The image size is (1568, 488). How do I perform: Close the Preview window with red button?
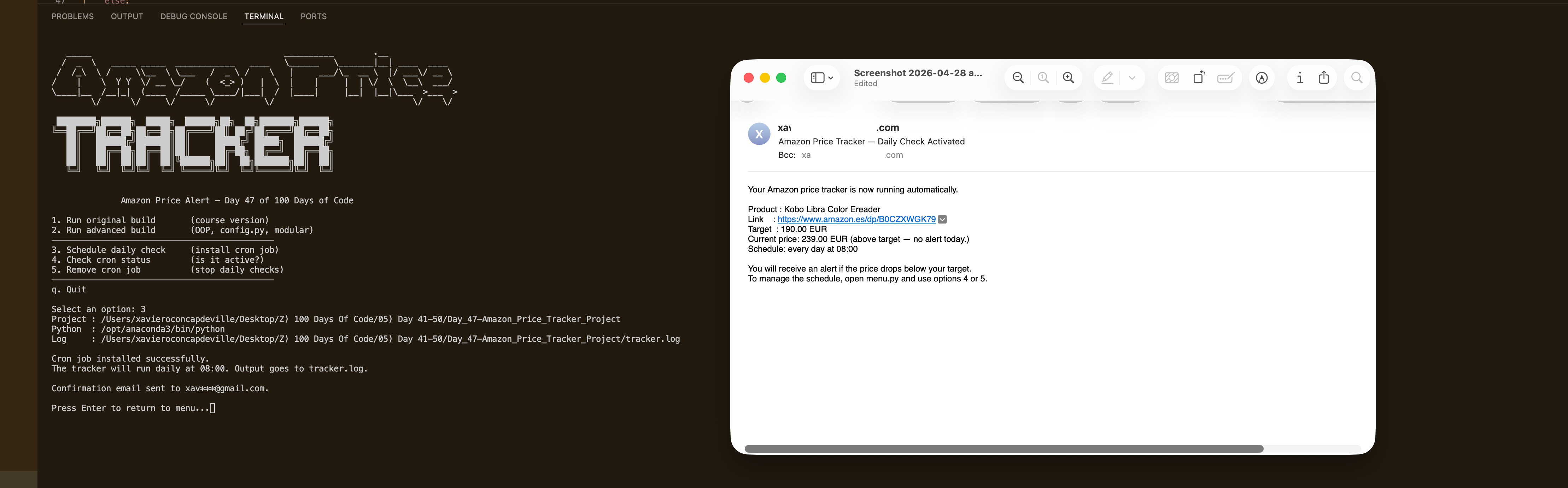pos(749,78)
